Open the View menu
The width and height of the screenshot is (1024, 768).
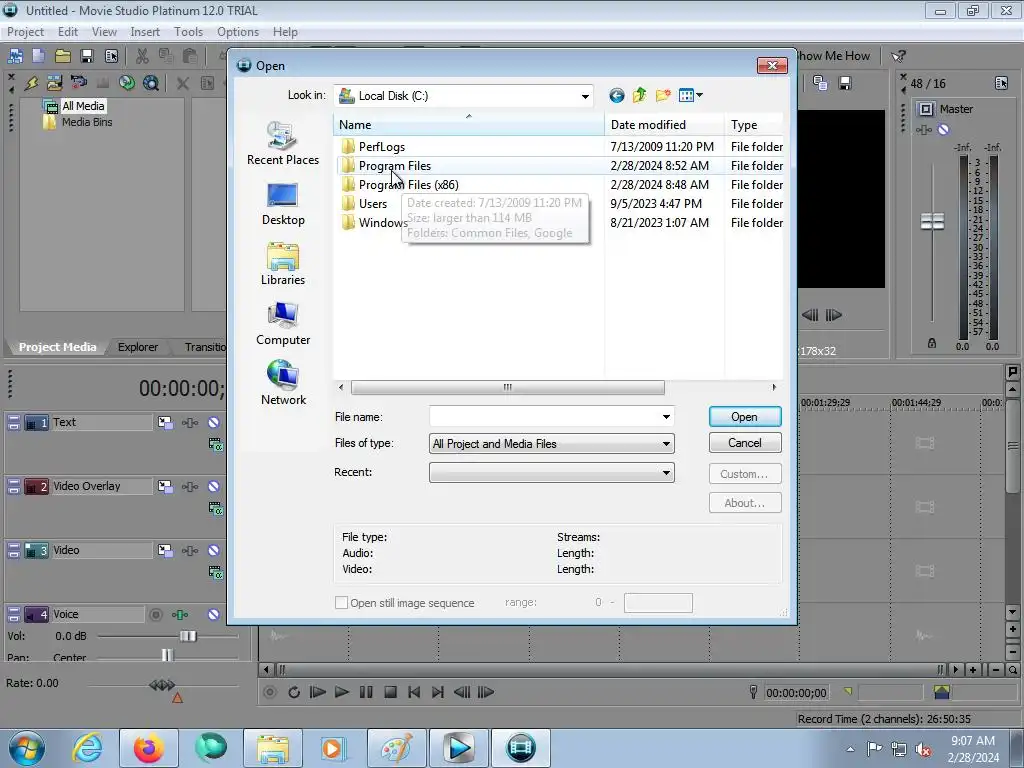click(x=104, y=32)
